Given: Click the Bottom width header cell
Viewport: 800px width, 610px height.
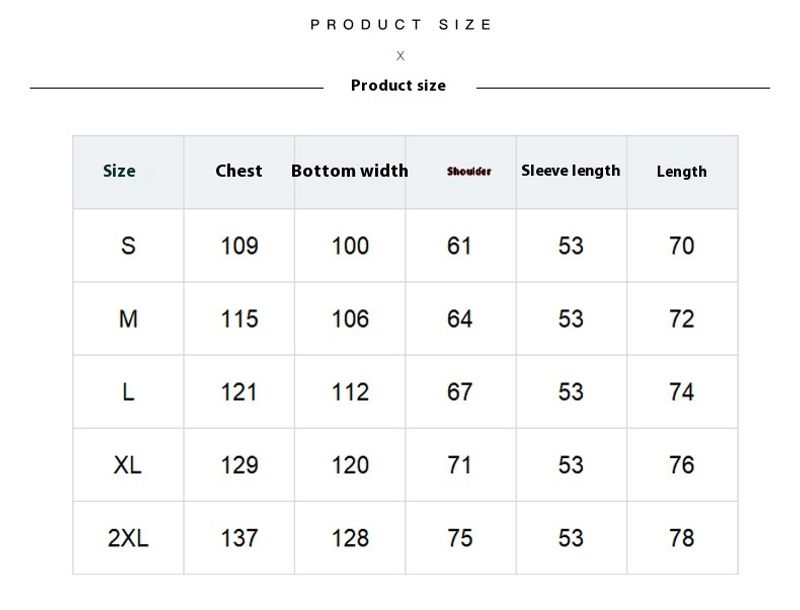Looking at the screenshot, I should 350,171.
